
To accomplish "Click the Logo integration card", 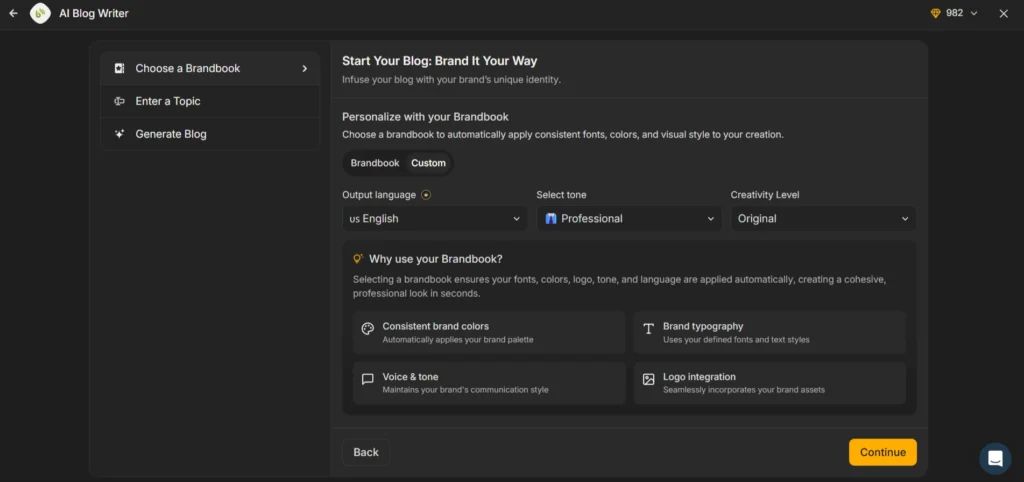I will pyautogui.click(x=770, y=383).
